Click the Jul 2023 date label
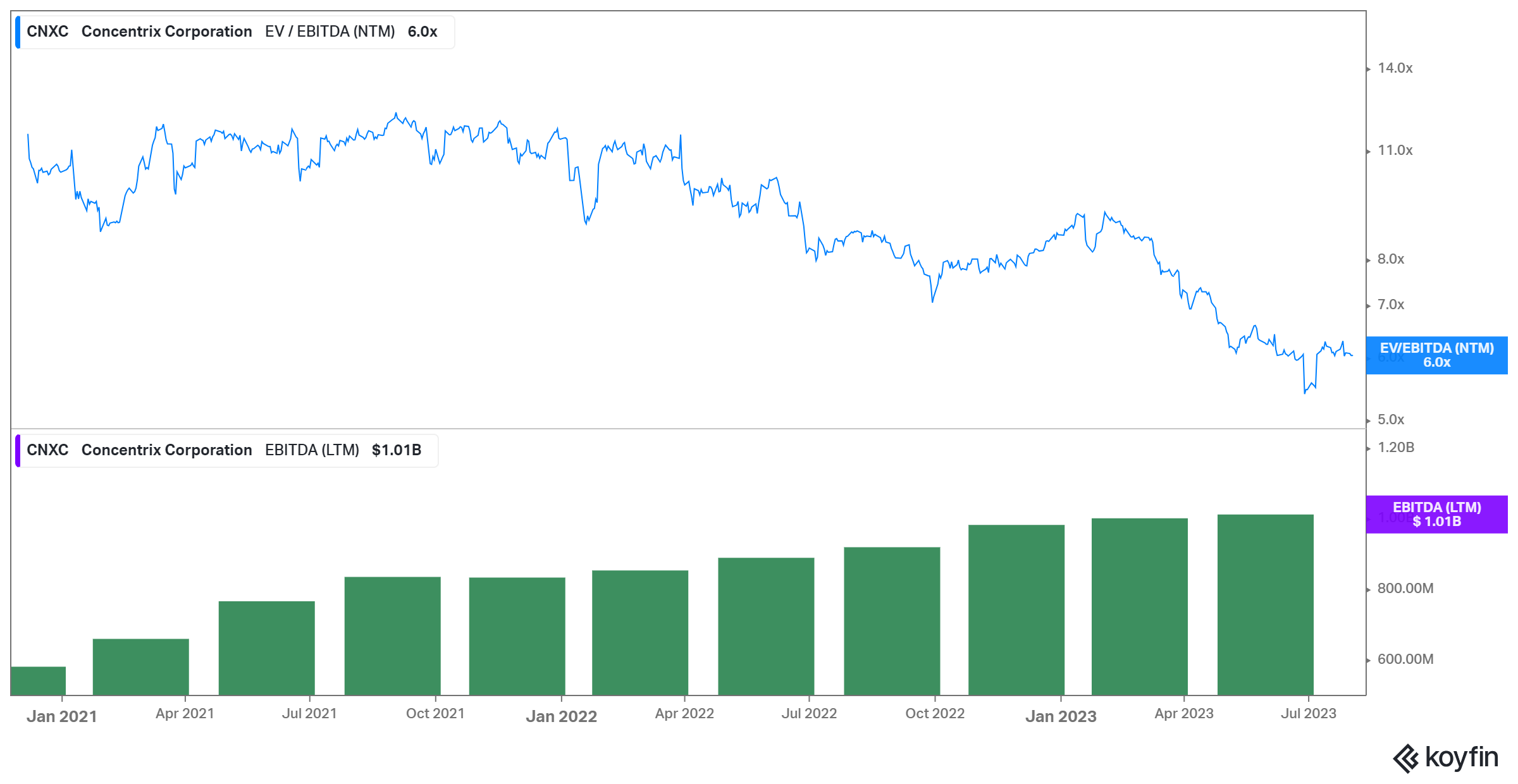1518x784 pixels. 1309,714
